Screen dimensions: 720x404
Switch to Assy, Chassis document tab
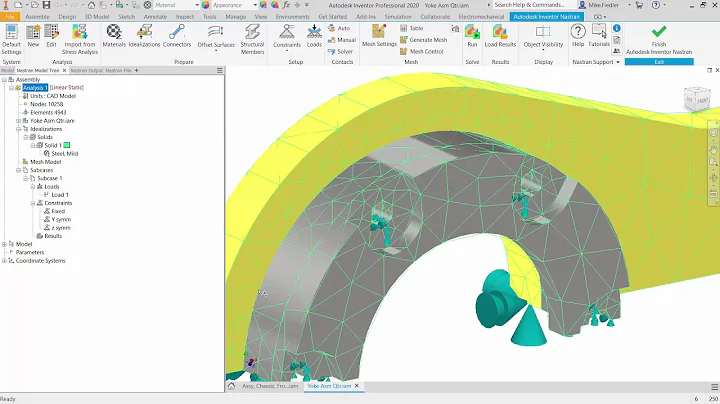pos(270,386)
